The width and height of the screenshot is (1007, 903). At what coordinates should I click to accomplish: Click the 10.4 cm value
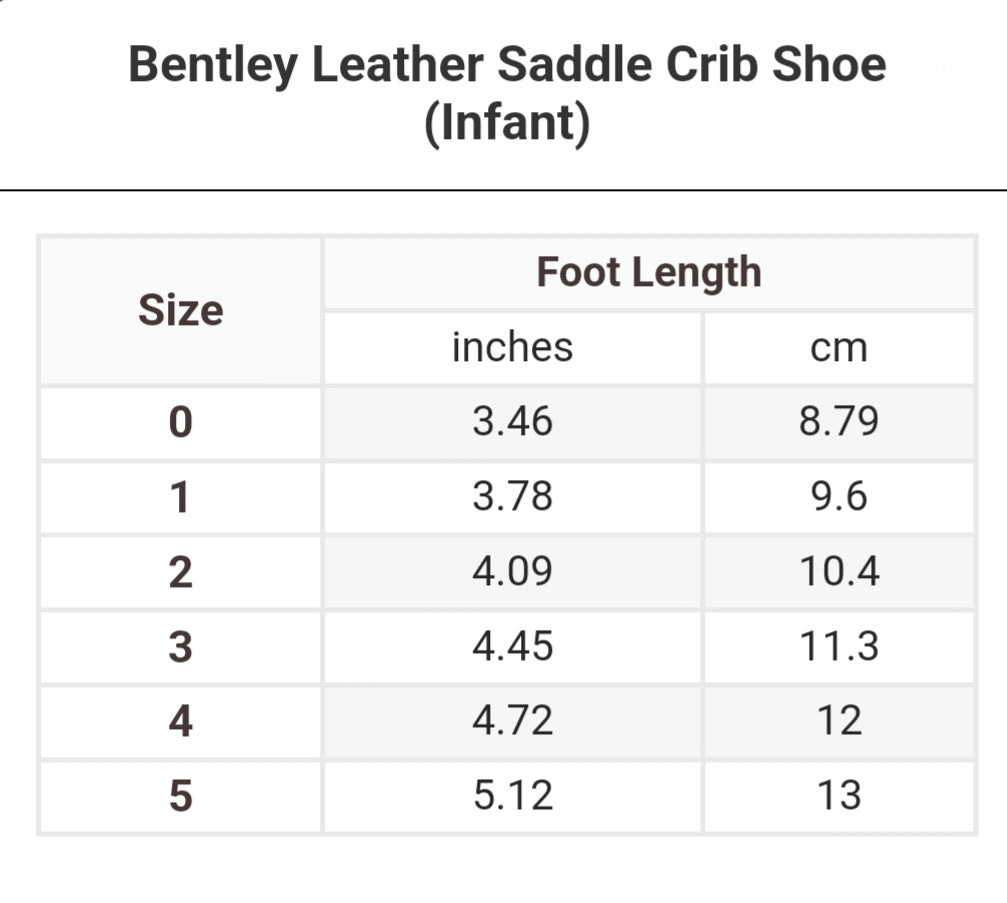(x=838, y=572)
